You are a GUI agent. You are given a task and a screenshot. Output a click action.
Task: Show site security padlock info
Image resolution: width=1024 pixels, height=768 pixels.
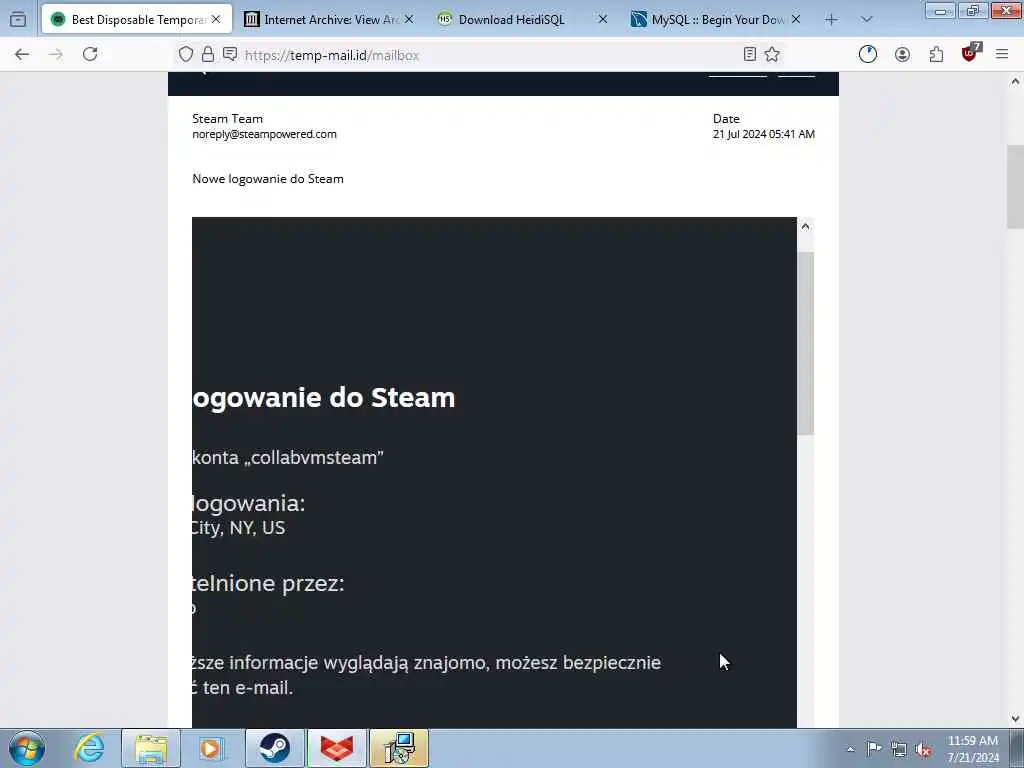208,55
